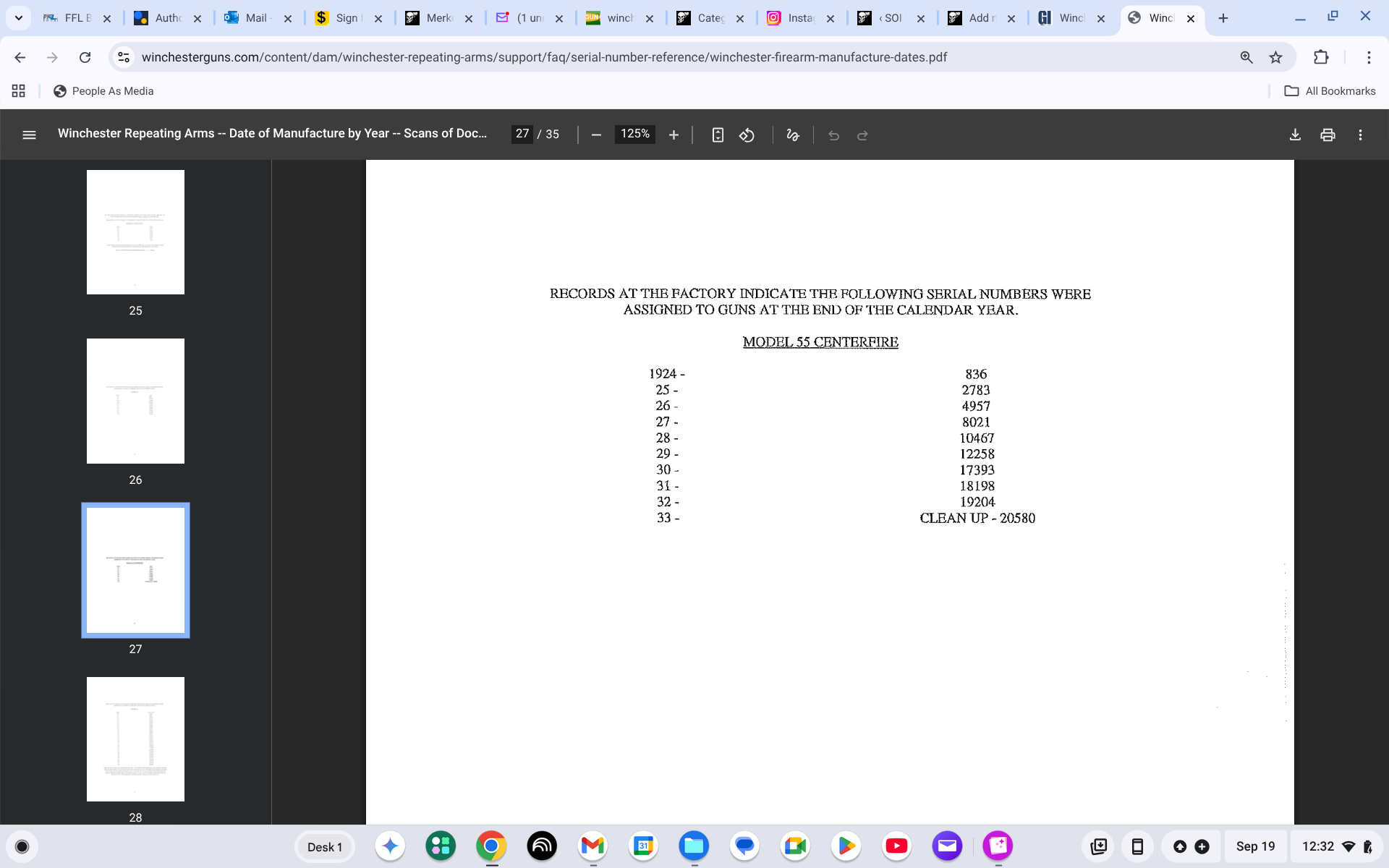Open the All Bookmarks folder
Viewport: 1389px width, 868px height.
1330,91
